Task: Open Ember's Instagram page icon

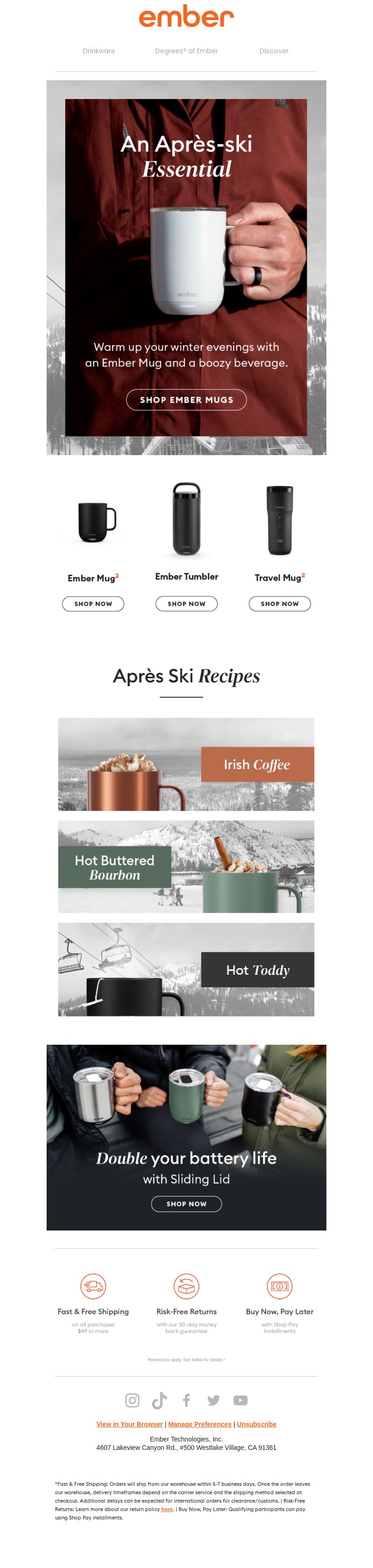Action: (132, 1400)
